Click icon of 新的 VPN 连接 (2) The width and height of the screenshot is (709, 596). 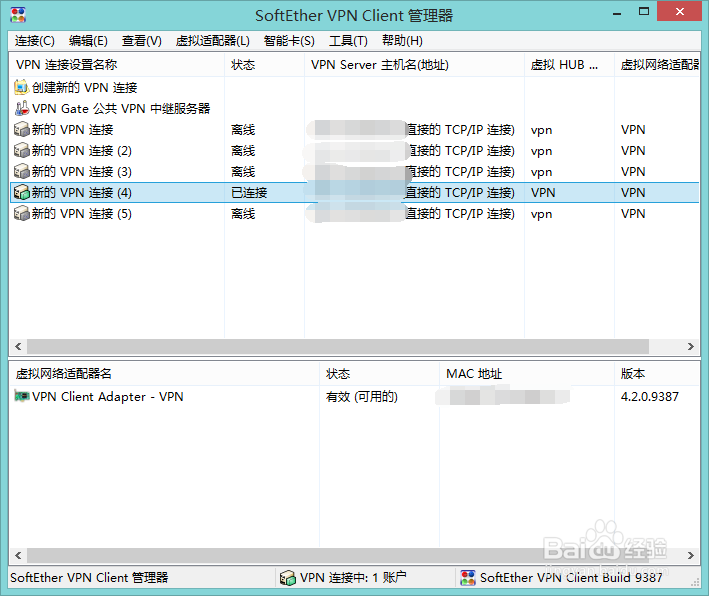(x=21, y=151)
